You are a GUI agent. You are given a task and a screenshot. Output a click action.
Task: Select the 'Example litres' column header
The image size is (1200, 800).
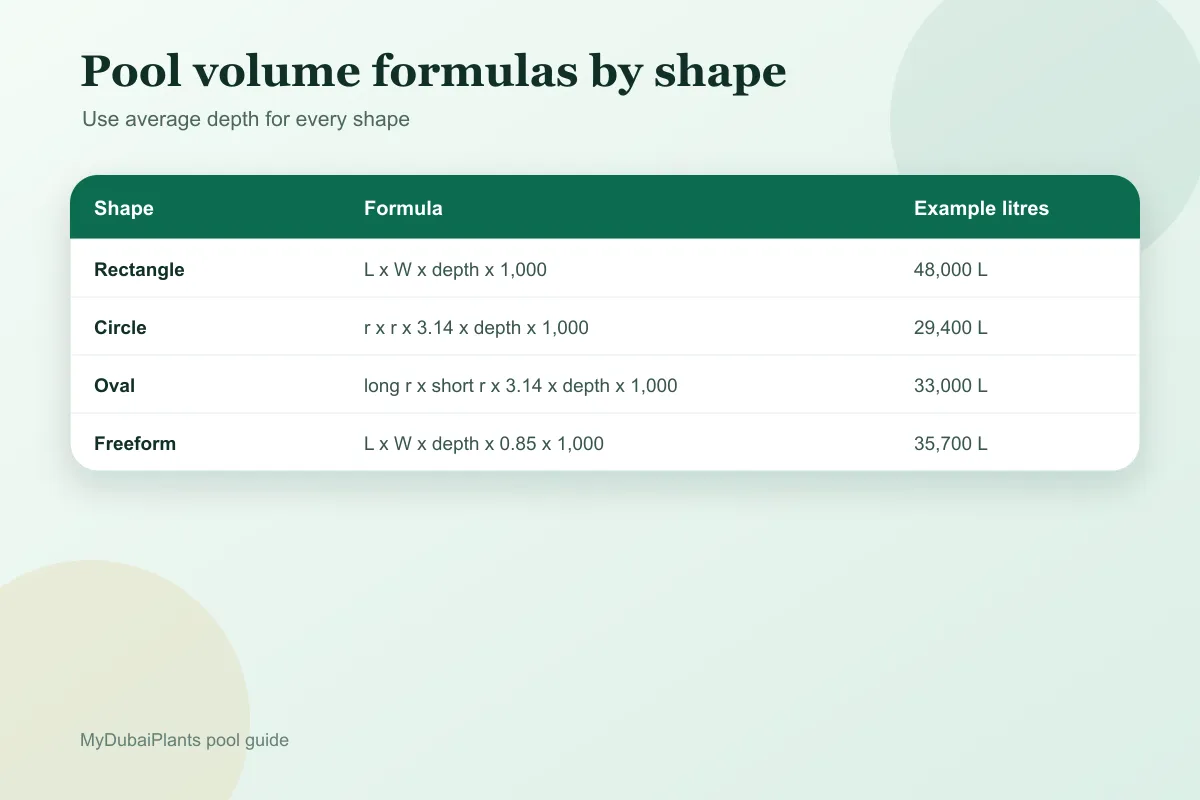pyautogui.click(x=981, y=208)
